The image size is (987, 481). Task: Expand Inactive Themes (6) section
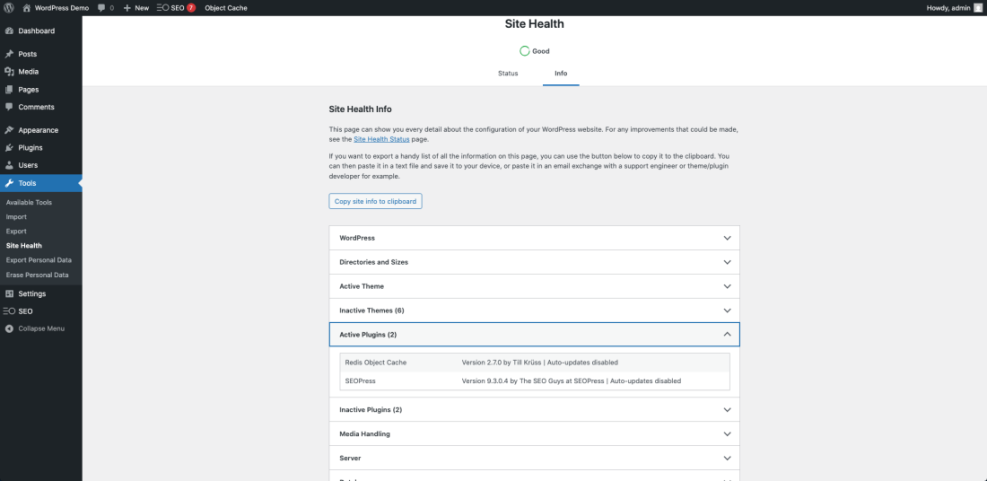click(x=534, y=310)
